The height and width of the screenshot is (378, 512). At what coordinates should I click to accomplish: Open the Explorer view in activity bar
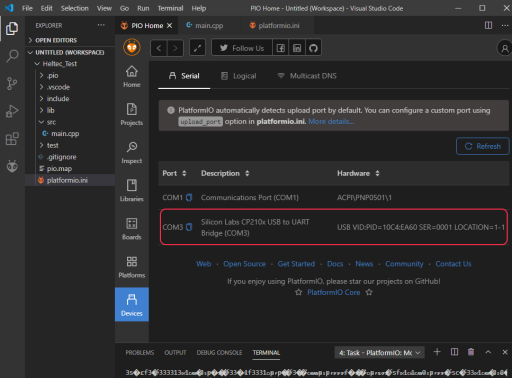click(x=12, y=28)
